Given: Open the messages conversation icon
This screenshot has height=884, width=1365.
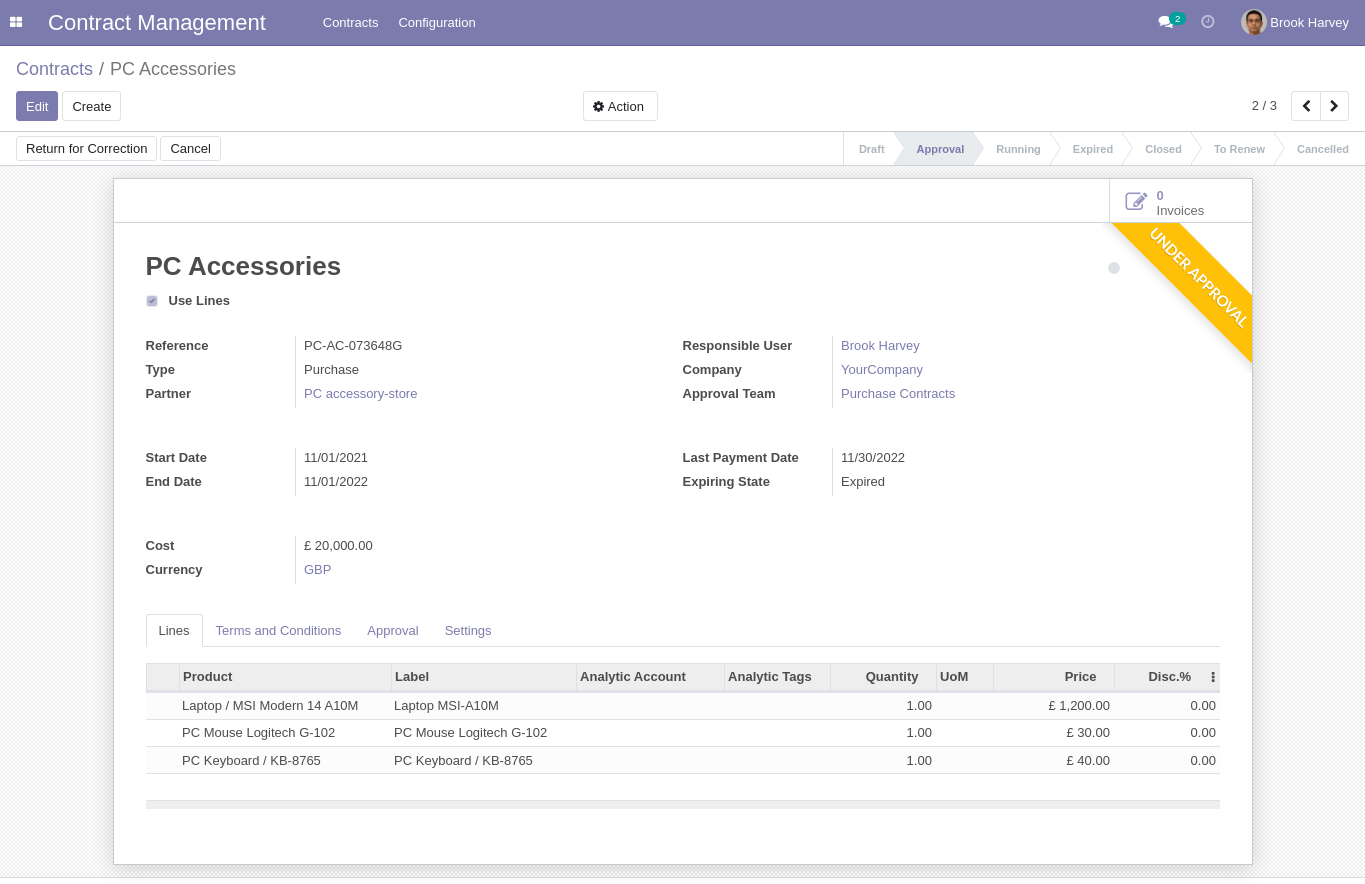Looking at the screenshot, I should pyautogui.click(x=1165, y=22).
